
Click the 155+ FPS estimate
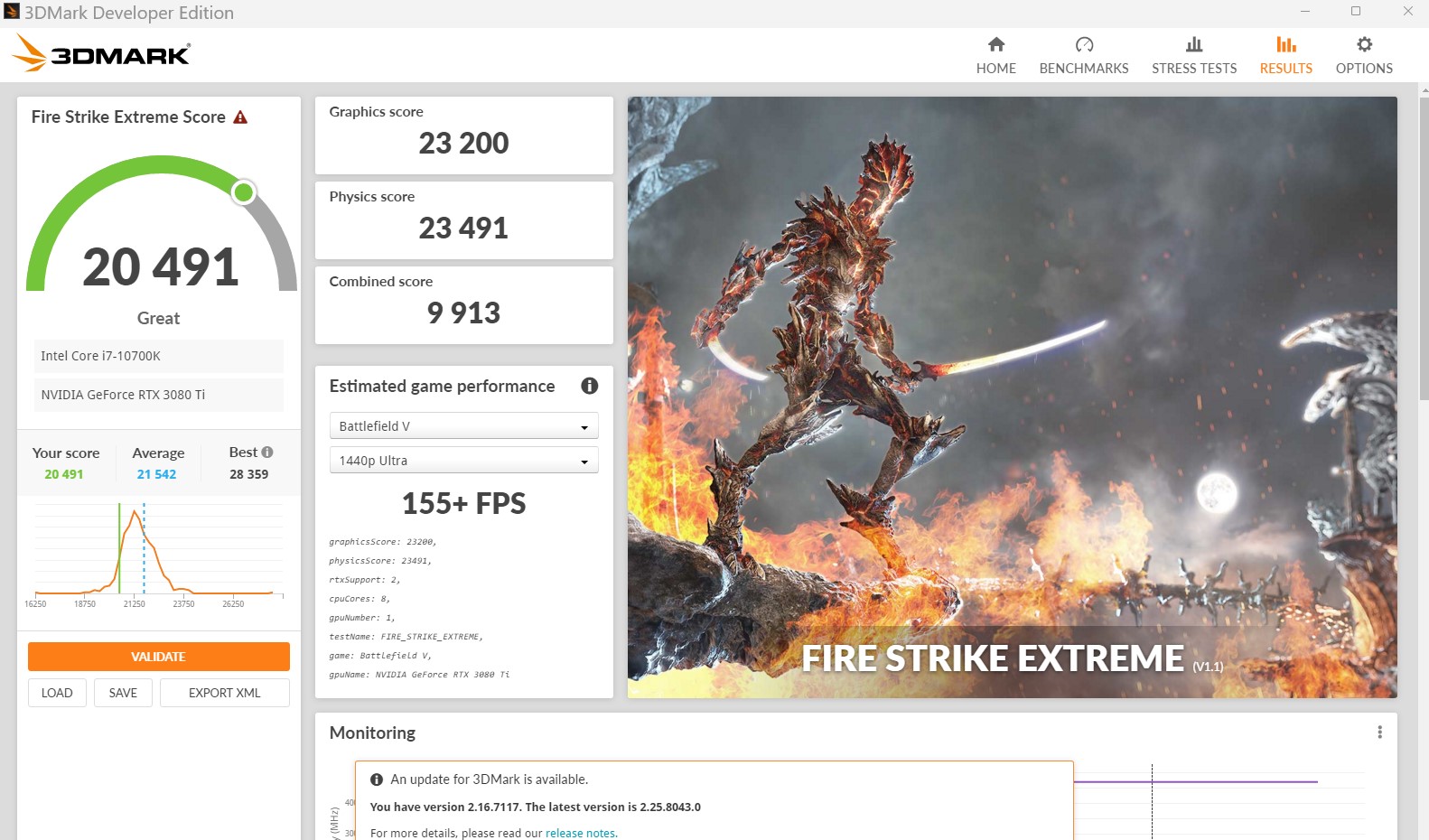(x=463, y=503)
